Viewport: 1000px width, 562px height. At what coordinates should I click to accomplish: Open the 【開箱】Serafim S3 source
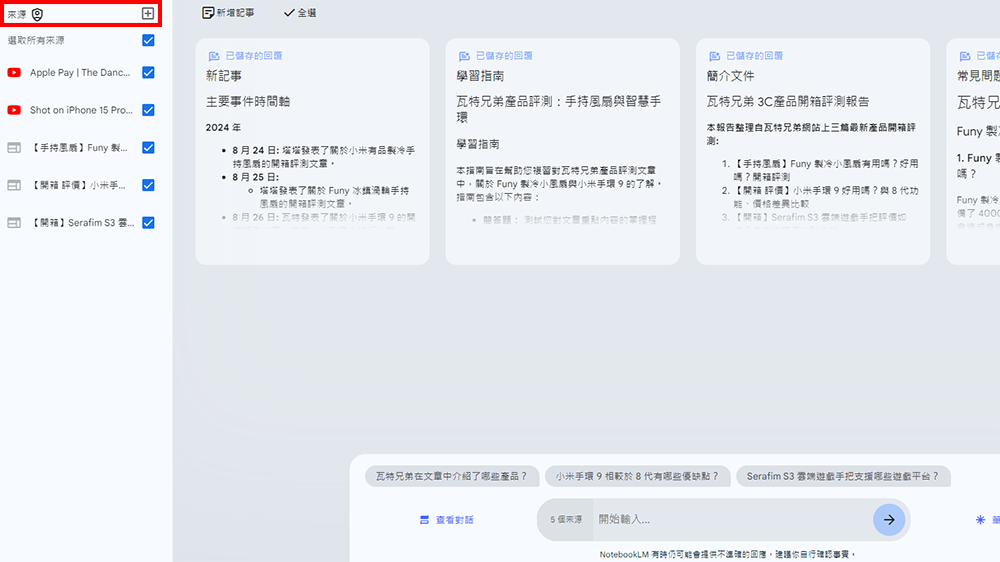82,223
